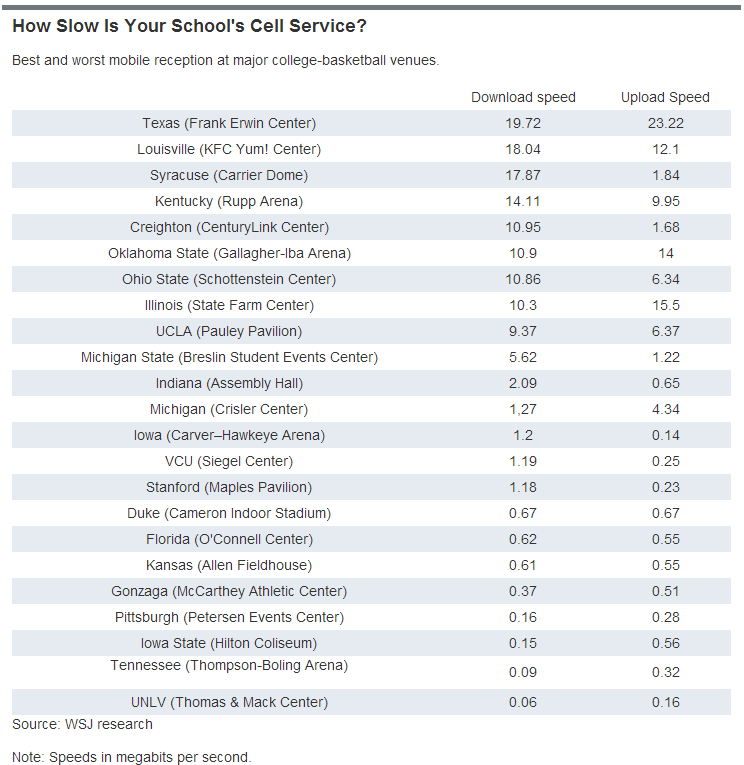This screenshot has height=765, width=744.
Task: Click the Kentucky (Rupp Arena) row label
Action: (x=229, y=201)
